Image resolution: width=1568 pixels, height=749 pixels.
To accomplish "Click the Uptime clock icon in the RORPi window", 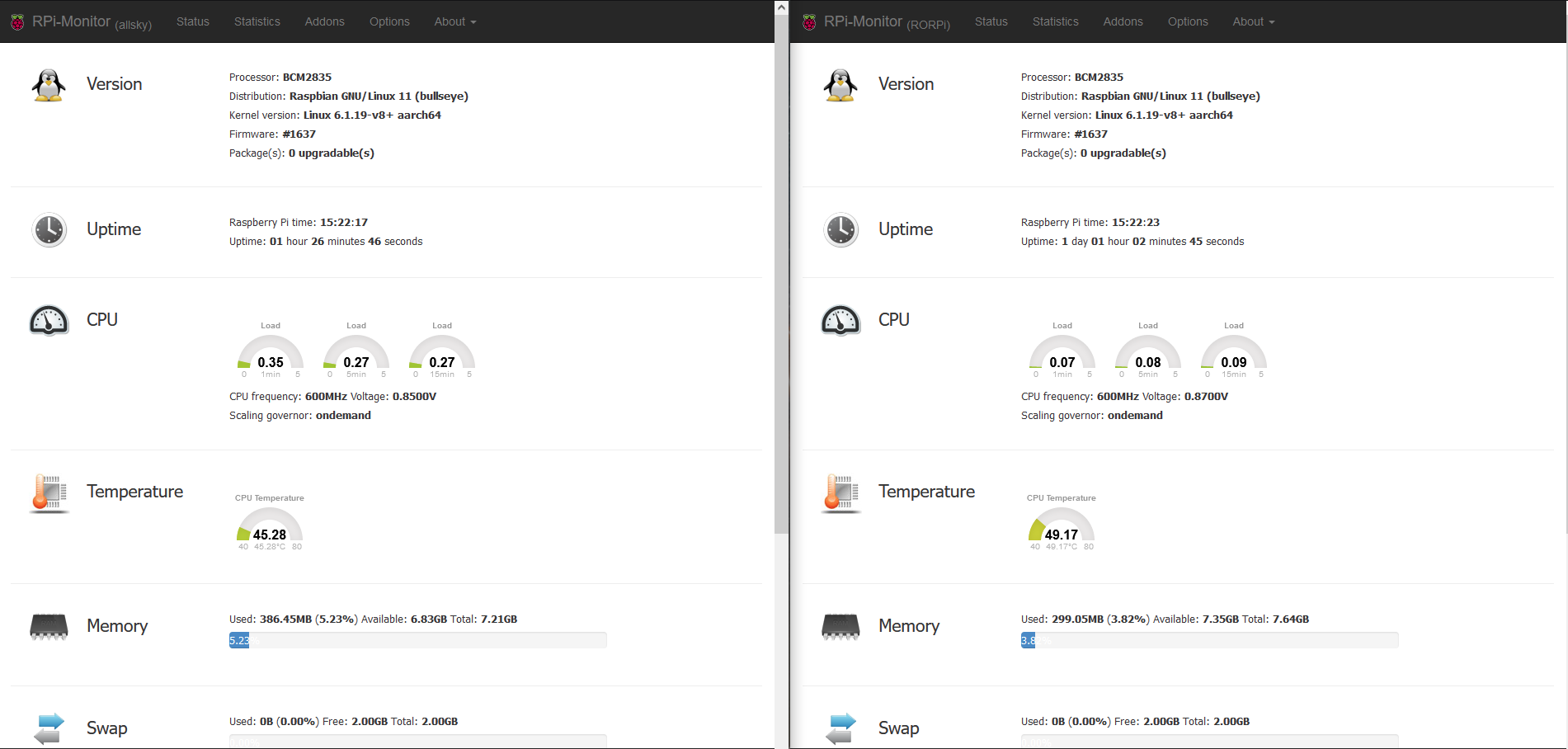I will pos(841,230).
